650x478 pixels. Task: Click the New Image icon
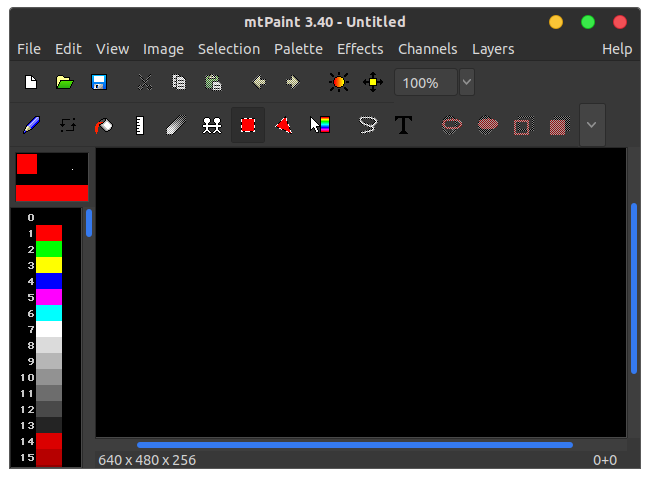(x=31, y=82)
